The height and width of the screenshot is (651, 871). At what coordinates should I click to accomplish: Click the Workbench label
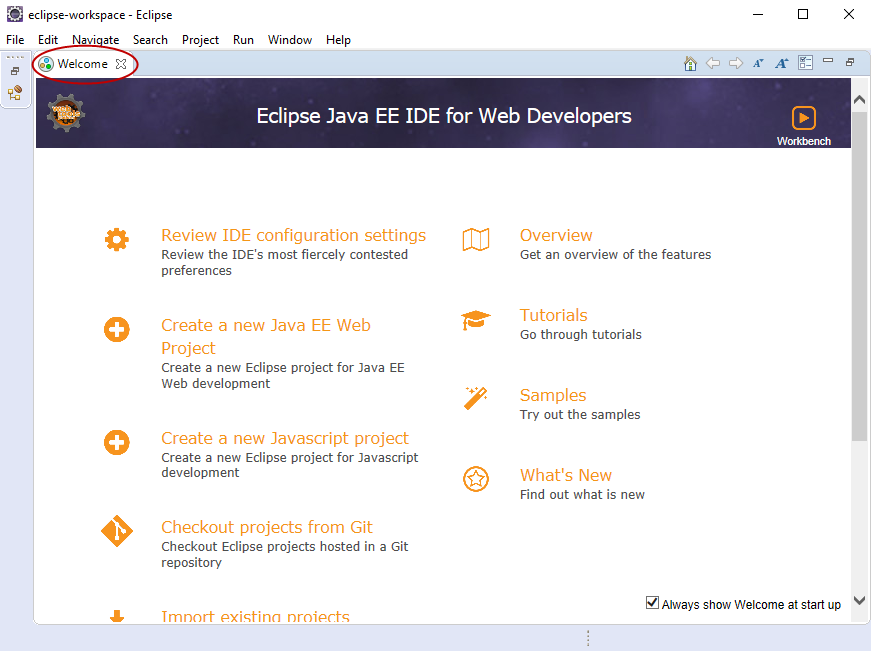[x=803, y=141]
